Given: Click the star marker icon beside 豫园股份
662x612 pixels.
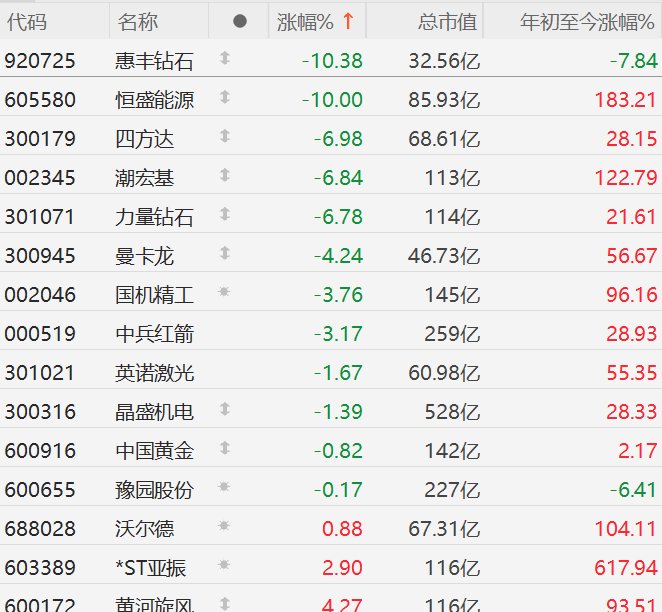Looking at the screenshot, I should coord(225,489).
